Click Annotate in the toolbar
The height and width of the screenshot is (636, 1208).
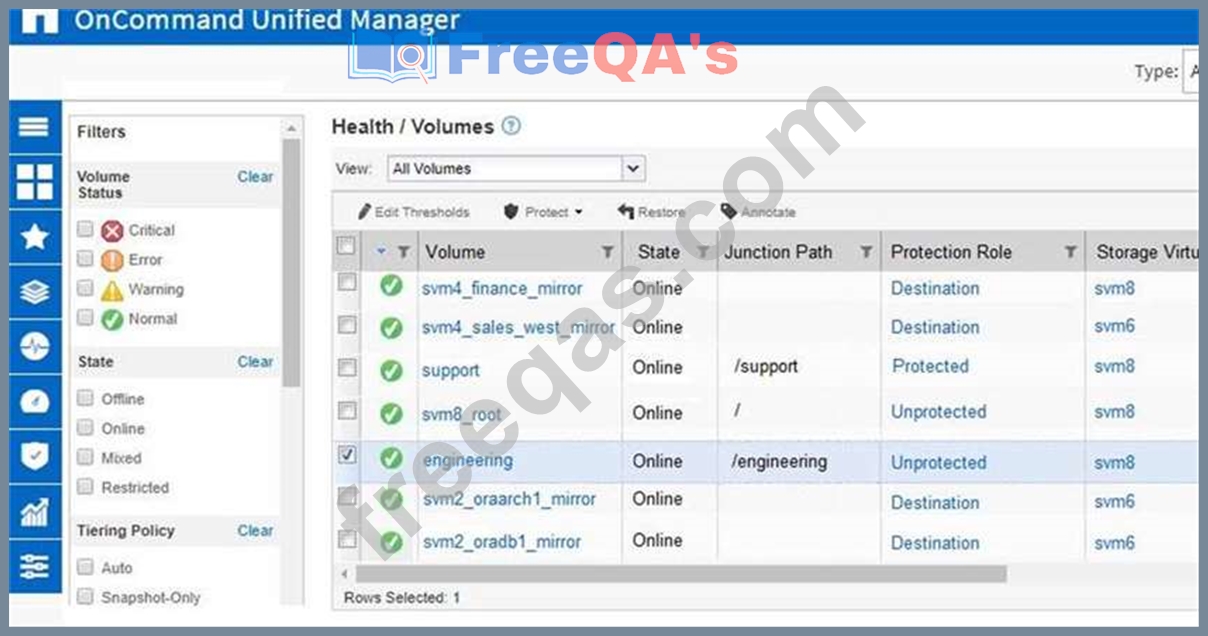(758, 212)
